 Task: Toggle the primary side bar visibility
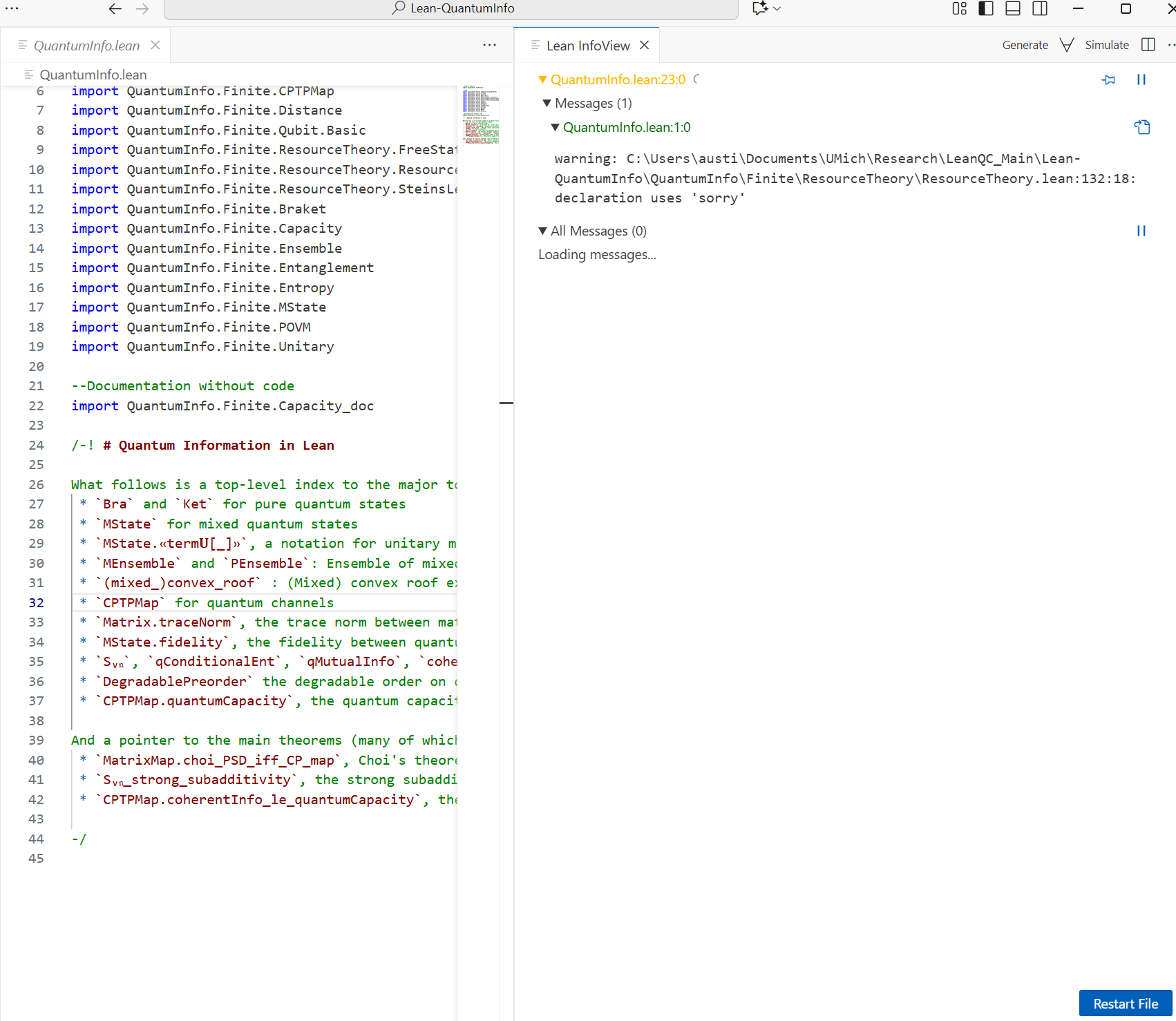point(986,8)
